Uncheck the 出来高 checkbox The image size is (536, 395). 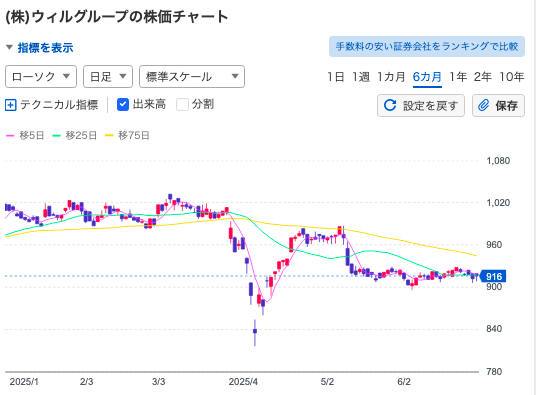(123, 105)
